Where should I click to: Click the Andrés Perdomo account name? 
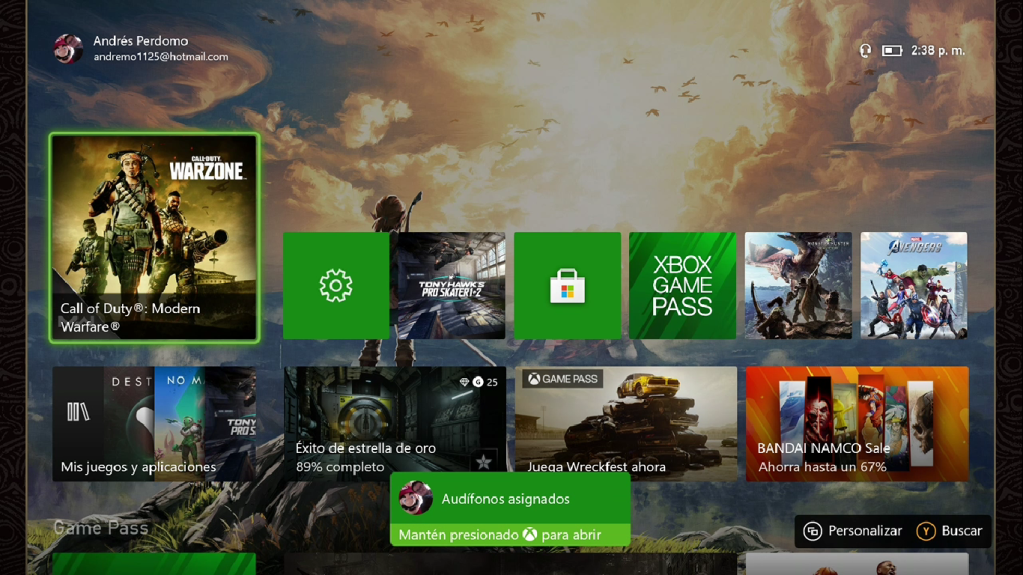click(x=141, y=41)
